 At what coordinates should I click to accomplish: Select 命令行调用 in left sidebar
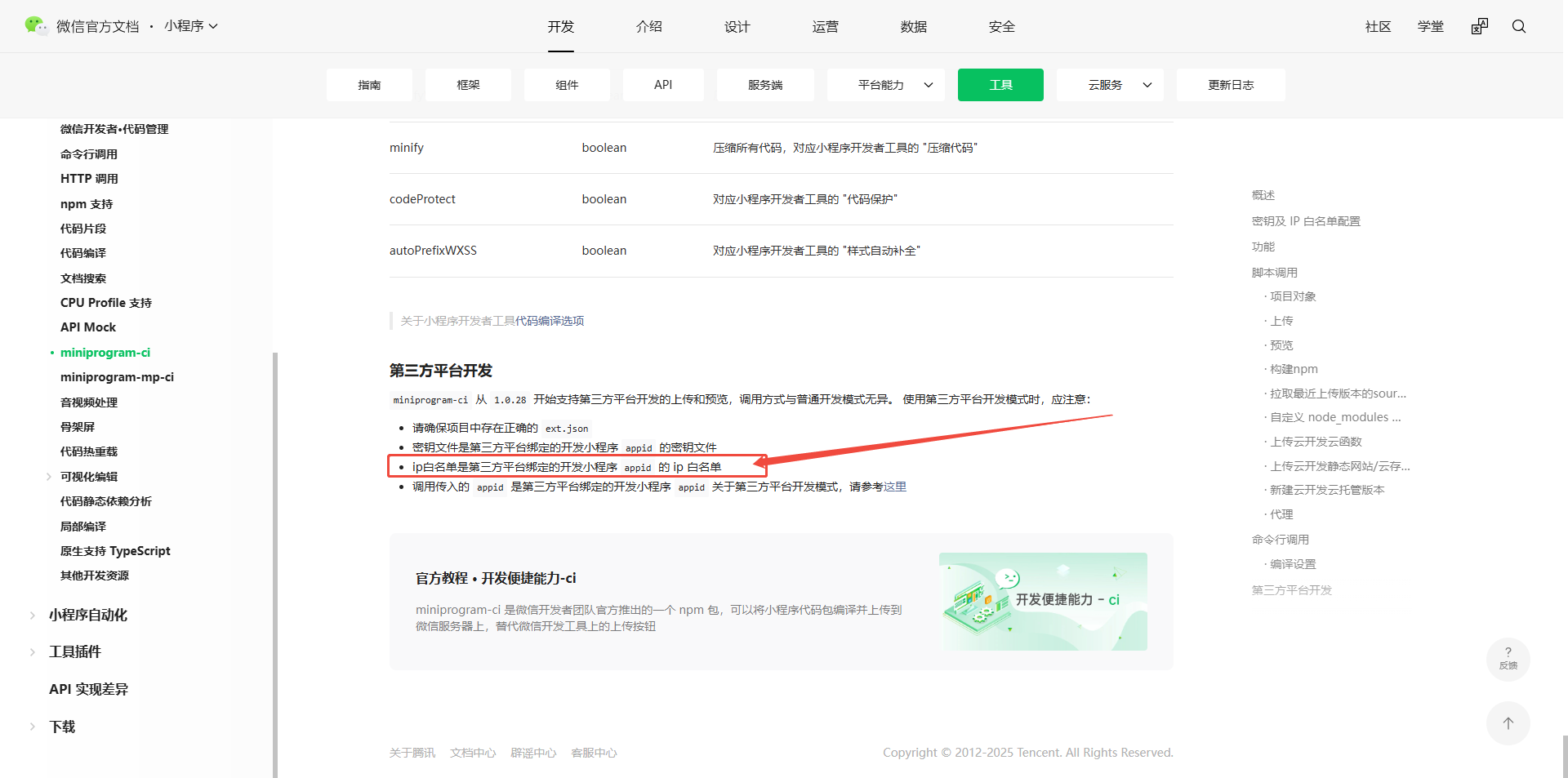89,154
